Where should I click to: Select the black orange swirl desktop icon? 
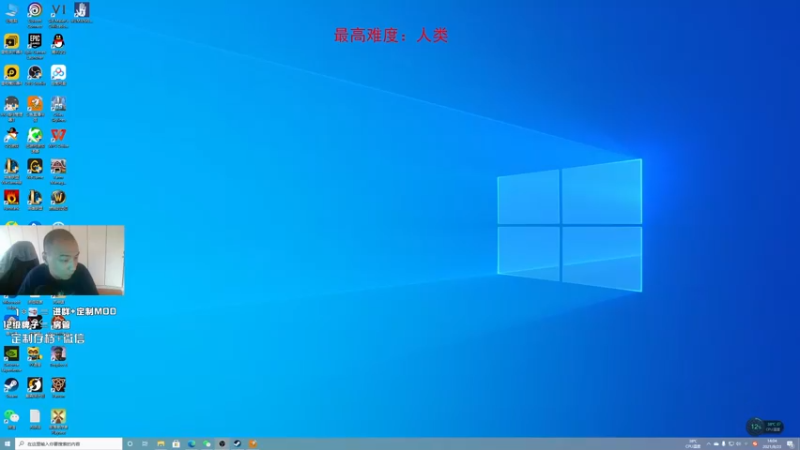click(35, 386)
